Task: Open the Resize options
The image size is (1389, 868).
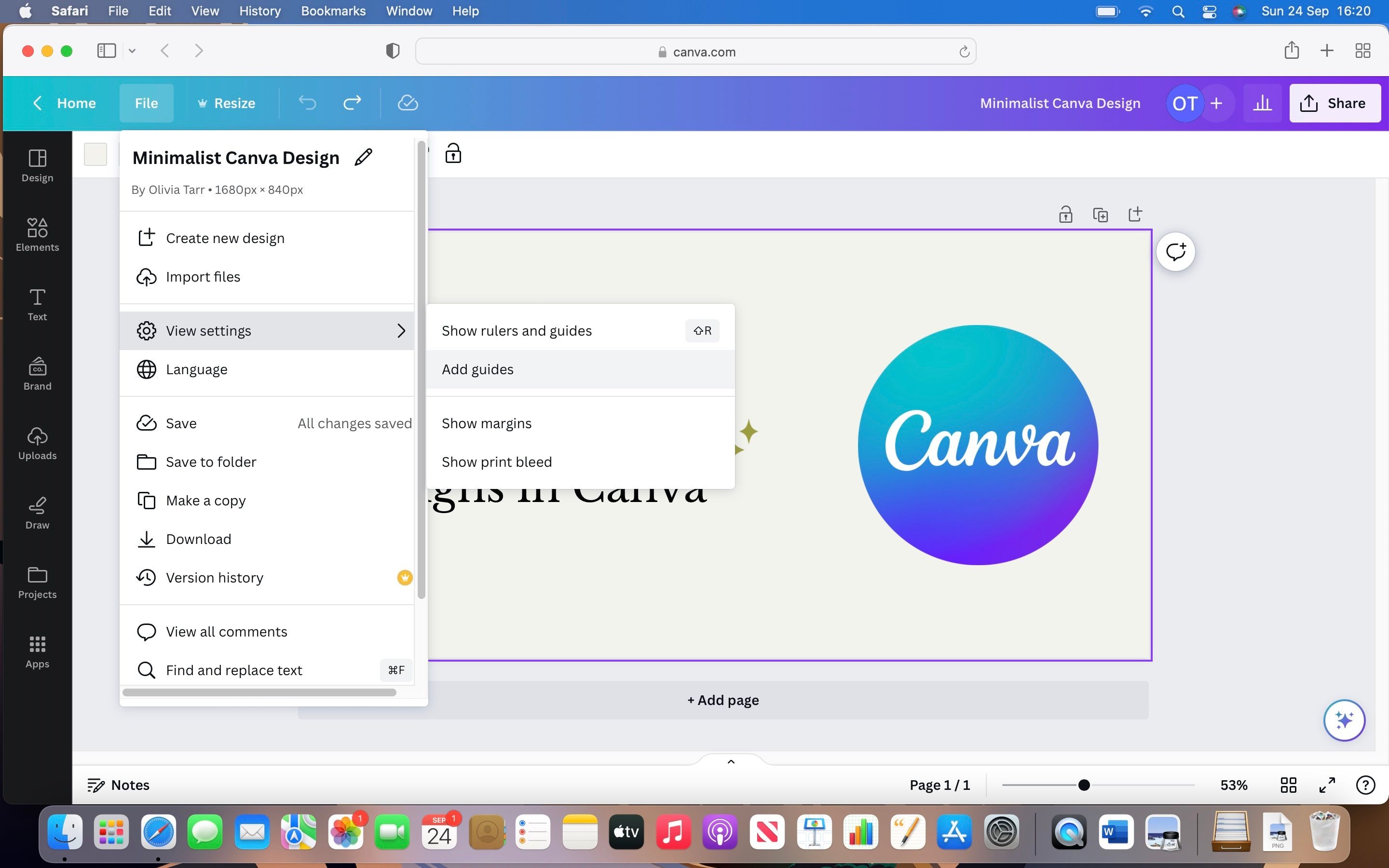Action: [226, 103]
